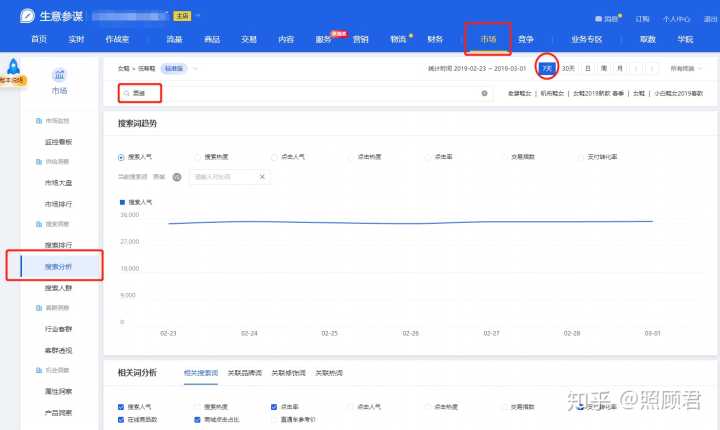
Task: Enable the 直通车参考价 checkbox
Action: 275,420
